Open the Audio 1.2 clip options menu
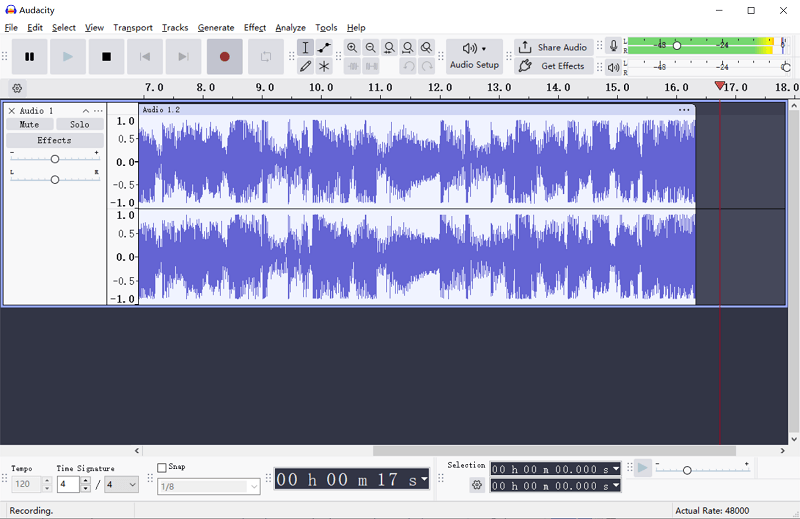 [684, 110]
